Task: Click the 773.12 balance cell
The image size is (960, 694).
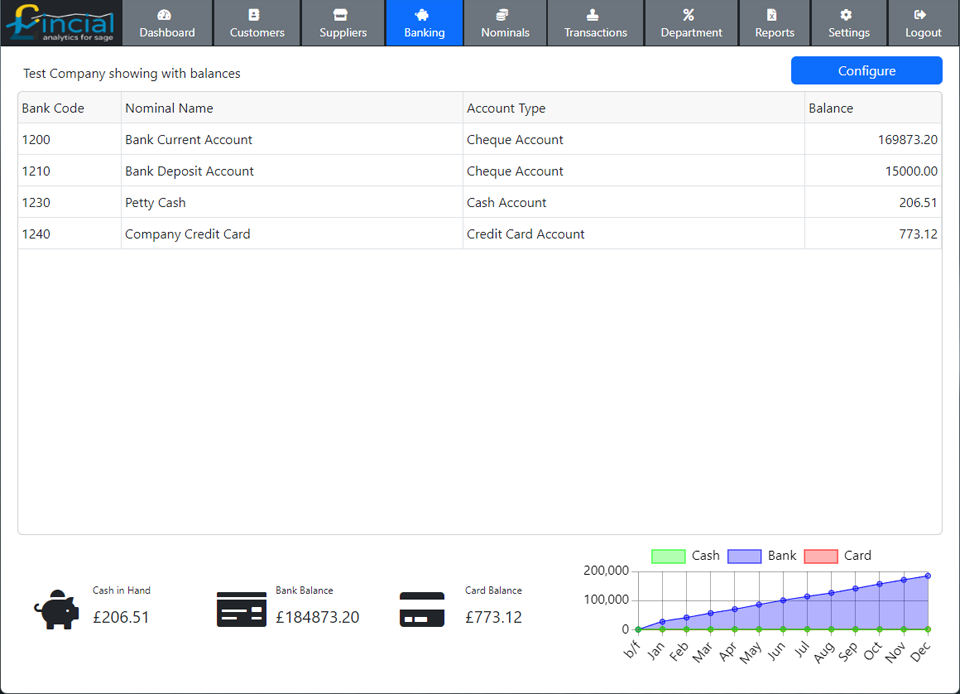Action: [873, 234]
